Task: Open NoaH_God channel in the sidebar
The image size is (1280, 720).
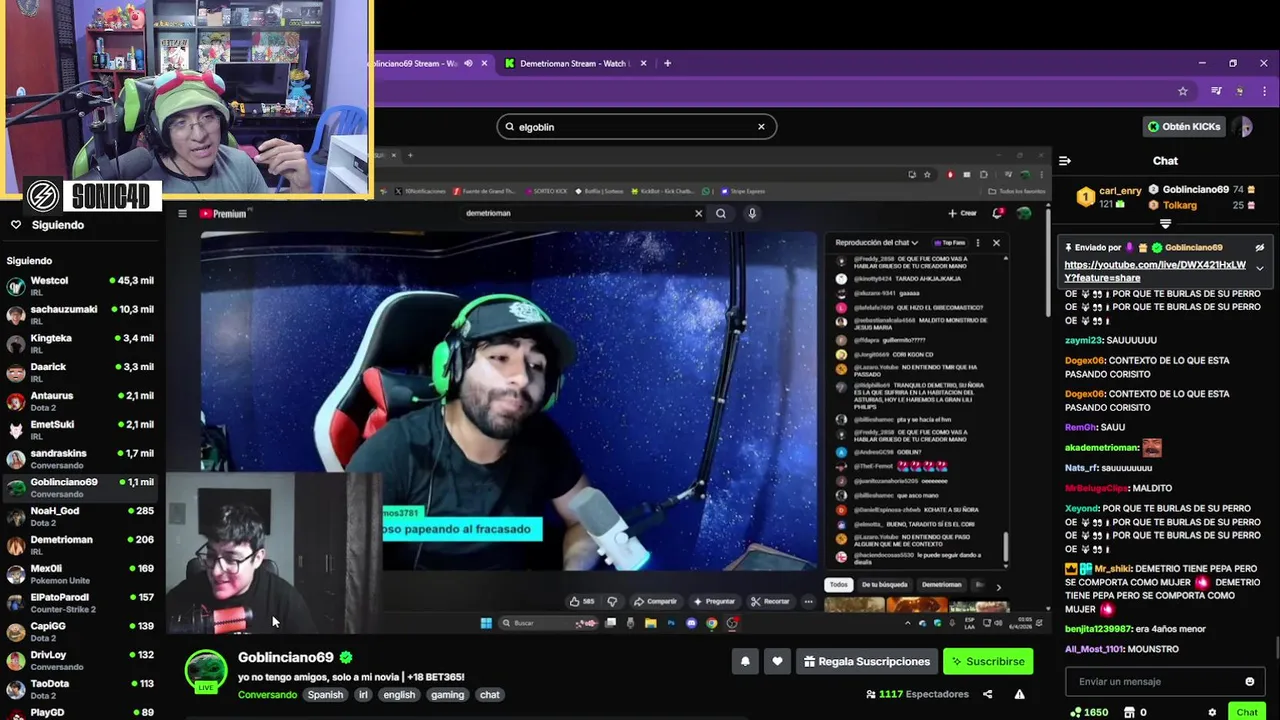Action: [81, 516]
